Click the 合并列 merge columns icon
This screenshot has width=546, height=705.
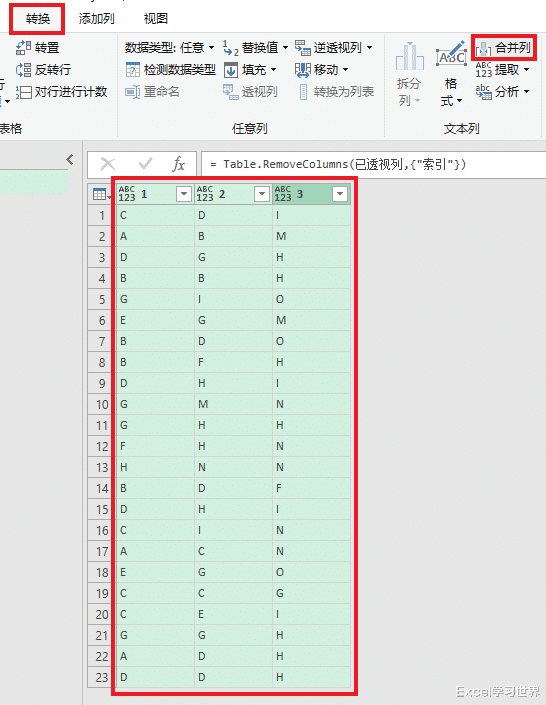pos(483,48)
